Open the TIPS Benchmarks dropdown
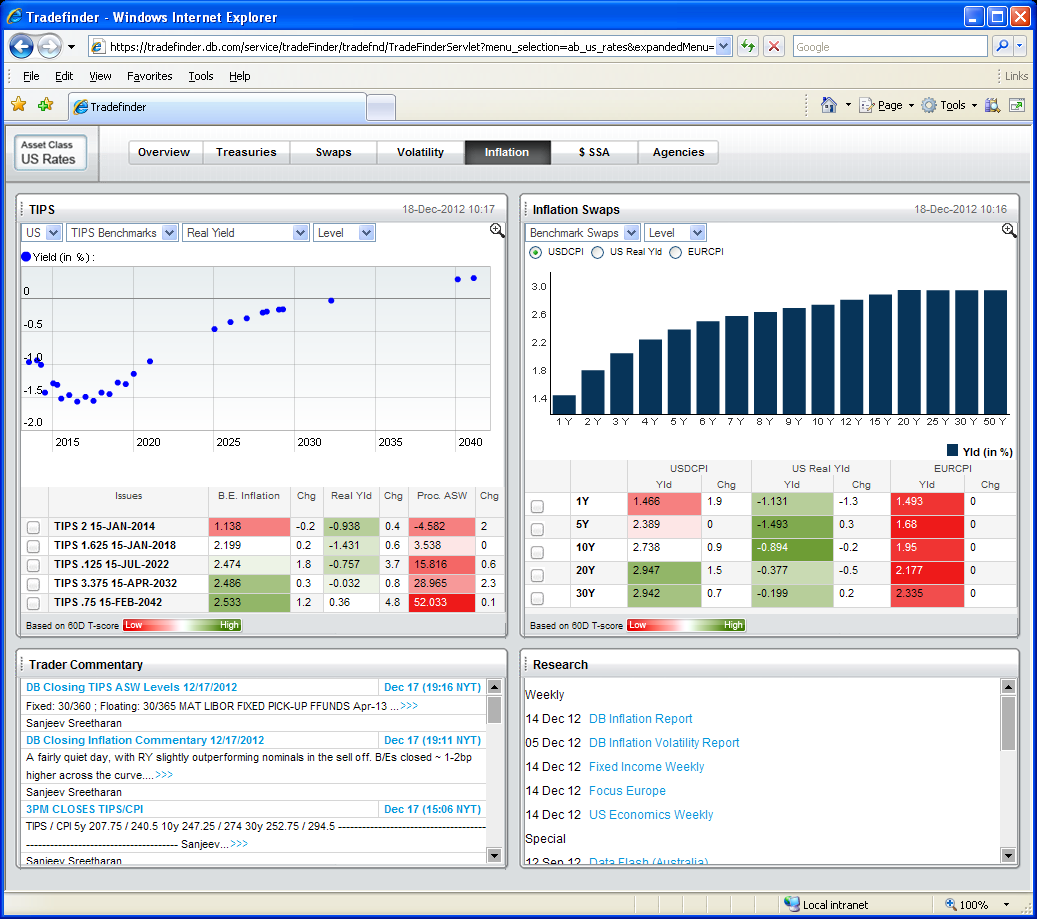 point(122,233)
